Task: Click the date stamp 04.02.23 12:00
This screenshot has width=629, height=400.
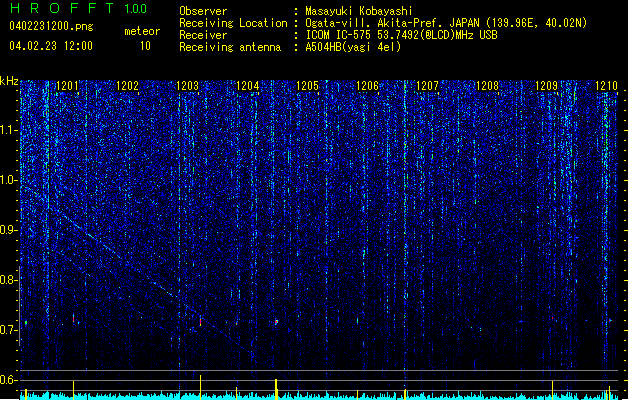Action: point(51,46)
